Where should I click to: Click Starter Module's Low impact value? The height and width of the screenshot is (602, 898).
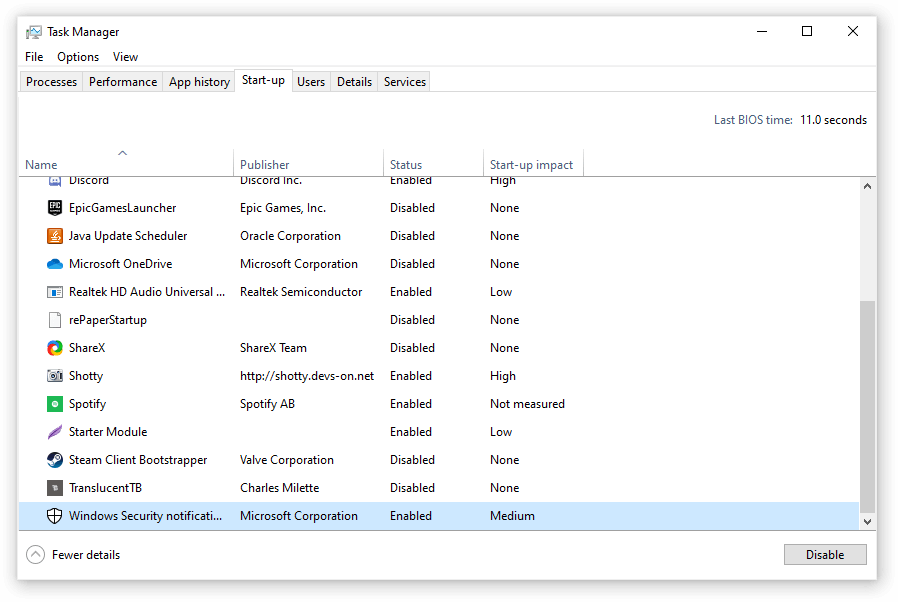tap(501, 432)
